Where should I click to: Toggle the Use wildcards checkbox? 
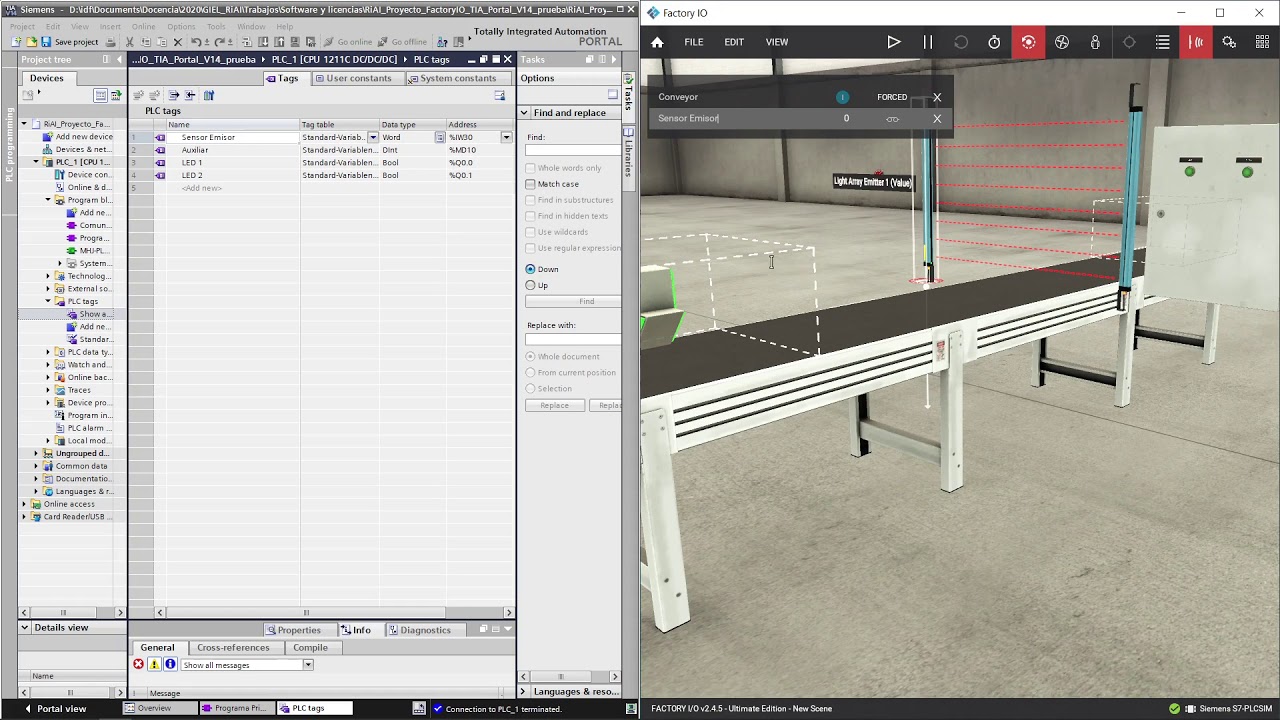point(531,232)
